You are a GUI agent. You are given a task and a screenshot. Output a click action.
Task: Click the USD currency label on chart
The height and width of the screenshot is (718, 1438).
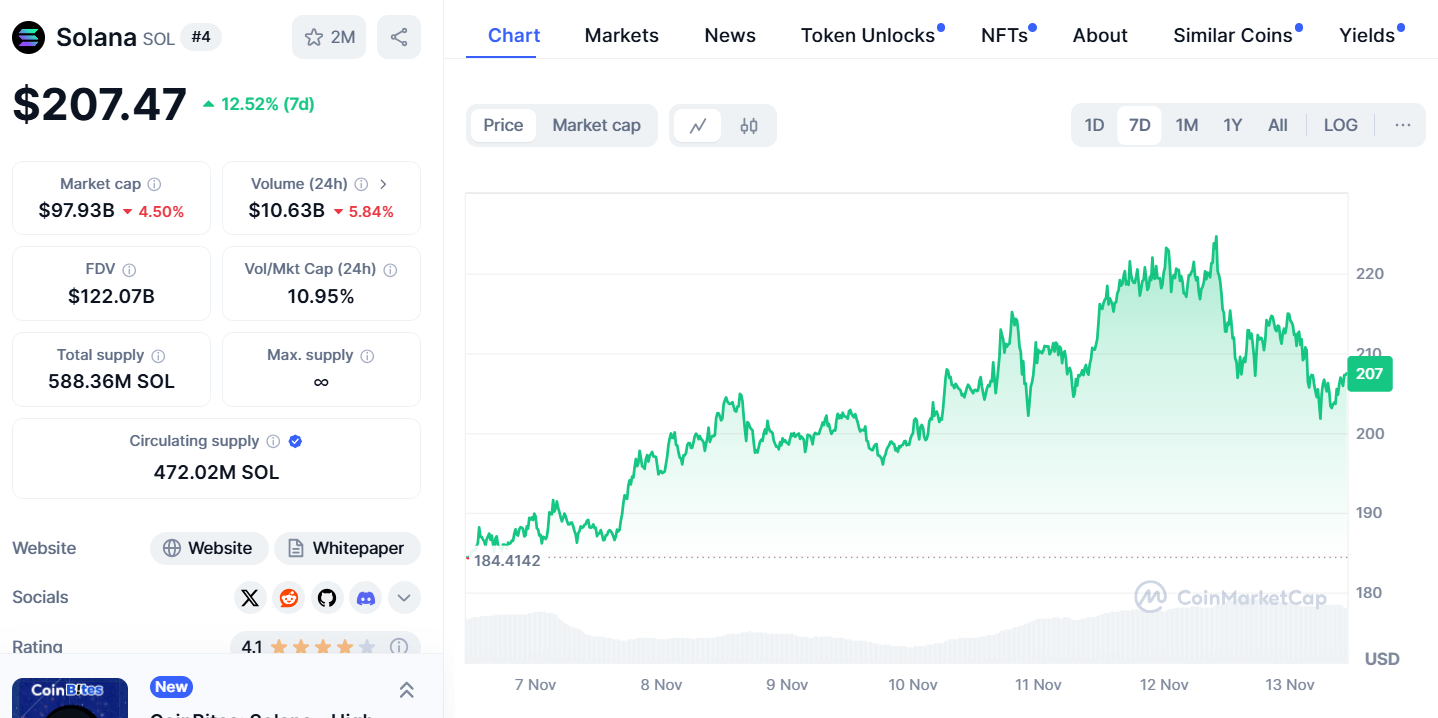1382,659
